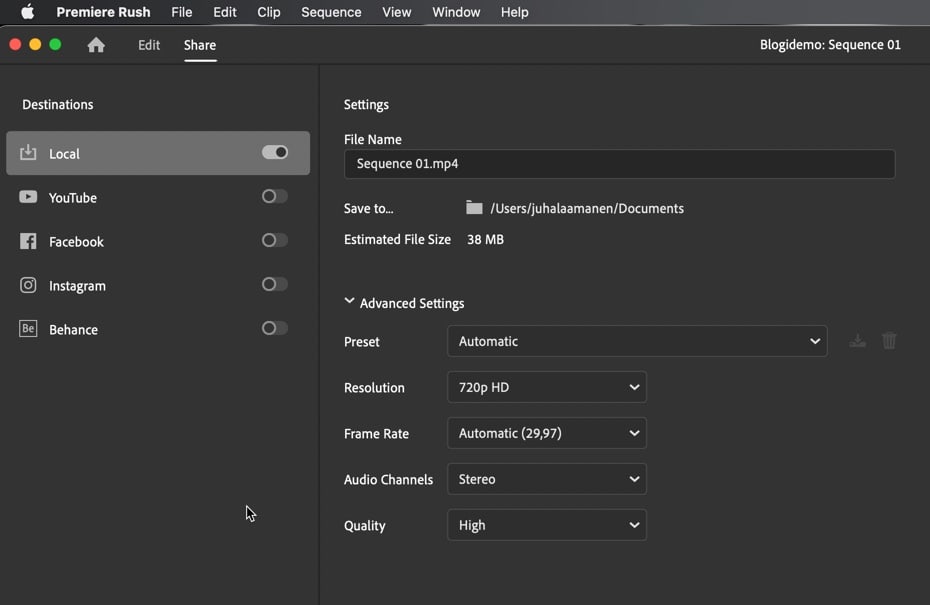Select the Behance destination row label
This screenshot has height=605, width=930.
pos(74,329)
